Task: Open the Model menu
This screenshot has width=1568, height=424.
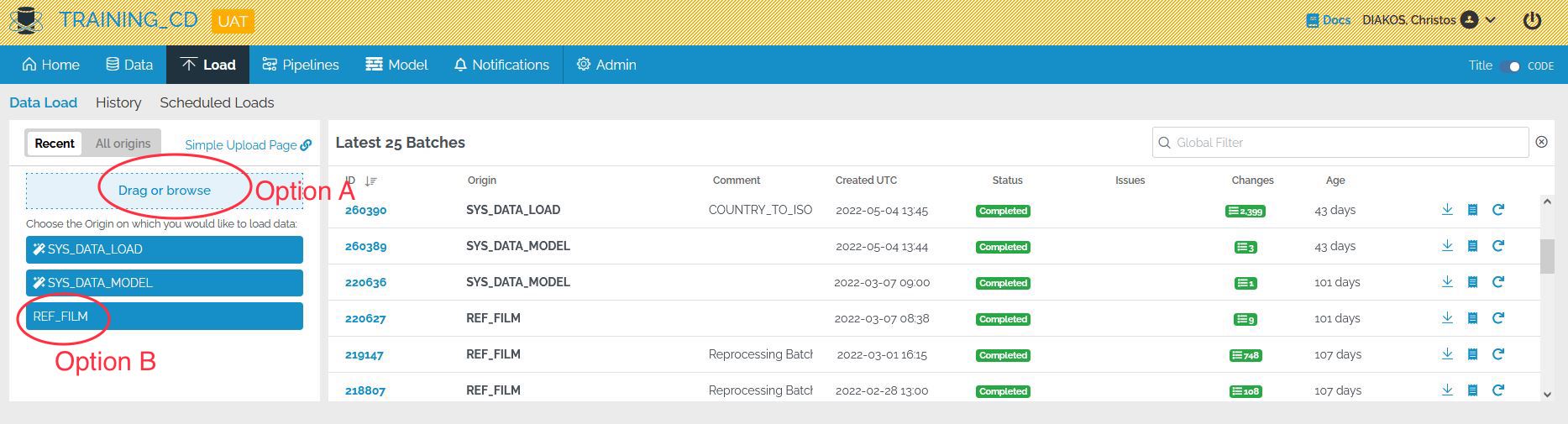Action: pos(396,65)
